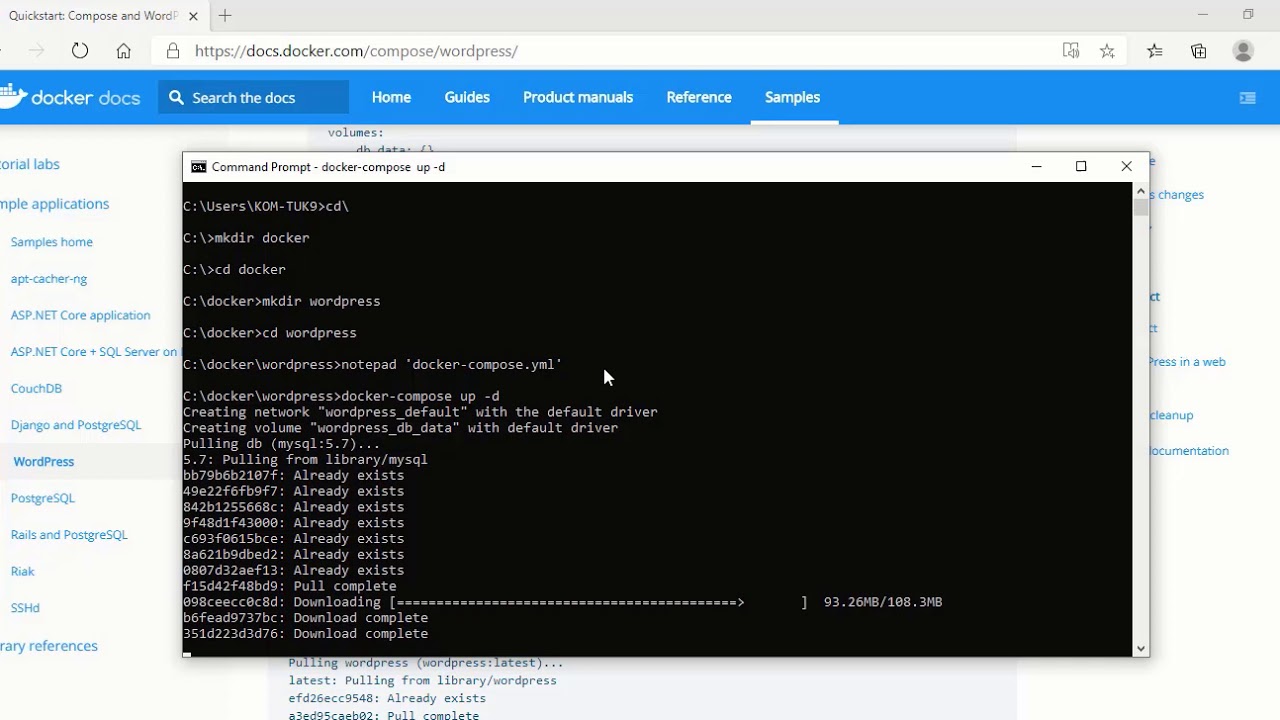The height and width of the screenshot is (720, 1280).
Task: Click the browser address bar URL
Action: [356, 51]
